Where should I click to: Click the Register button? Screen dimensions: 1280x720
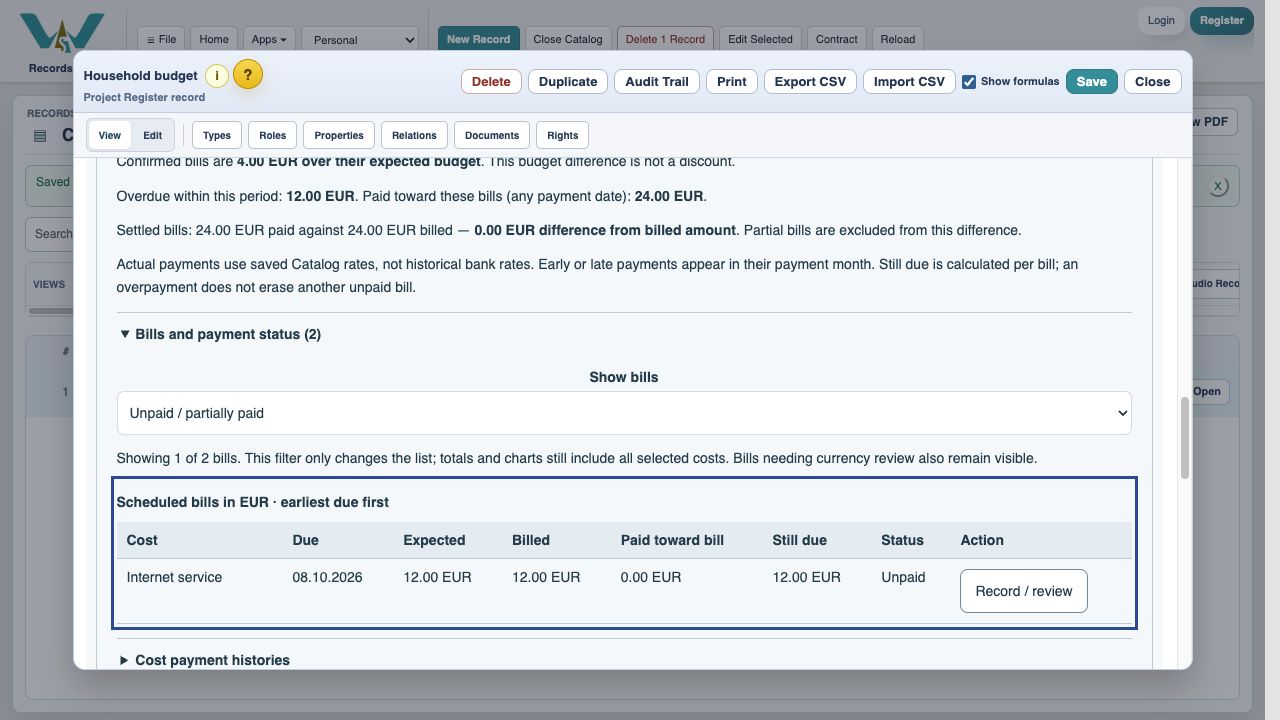pos(1222,20)
